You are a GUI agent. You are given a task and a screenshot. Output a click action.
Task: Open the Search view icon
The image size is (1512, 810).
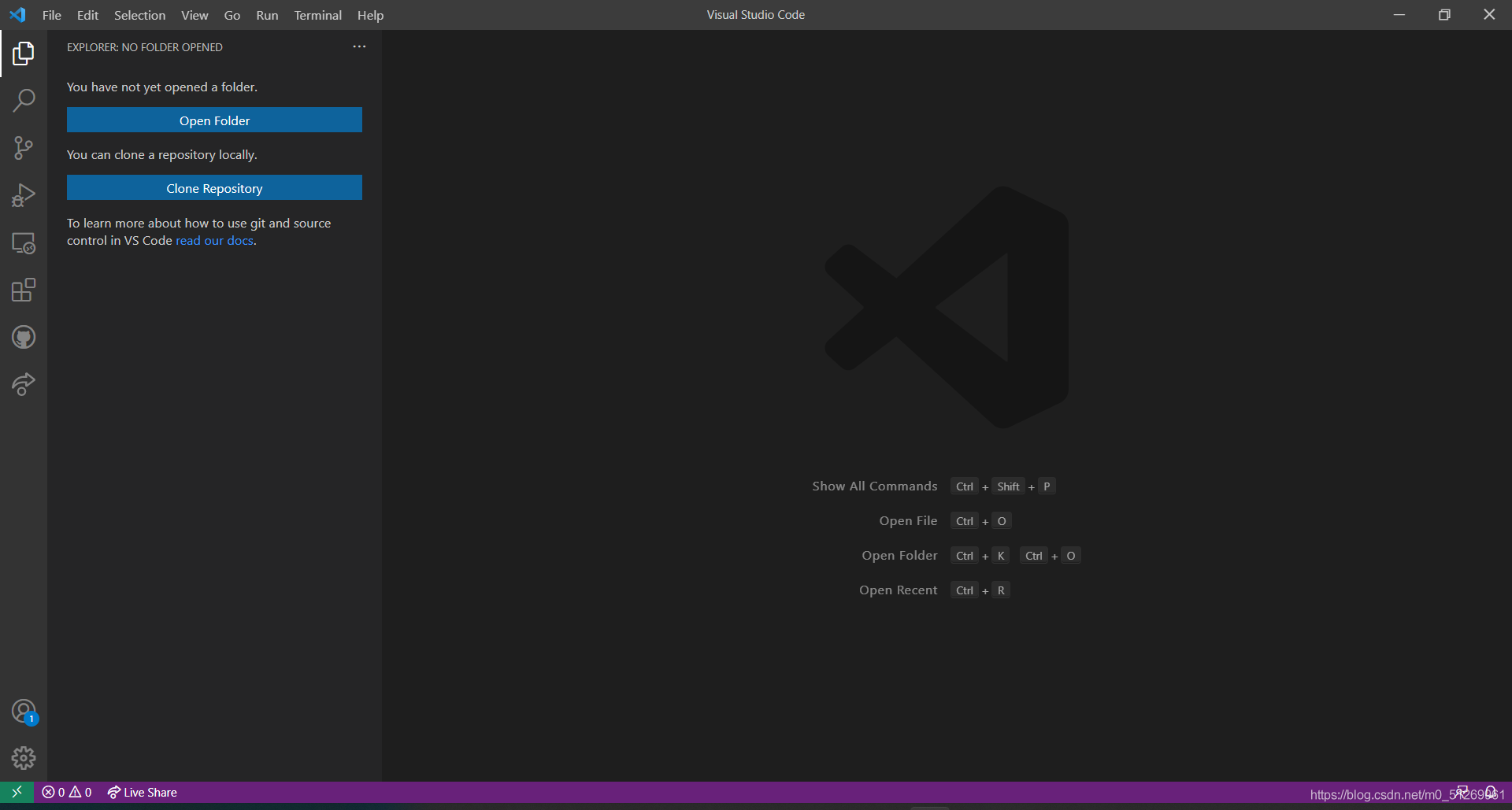pos(24,101)
